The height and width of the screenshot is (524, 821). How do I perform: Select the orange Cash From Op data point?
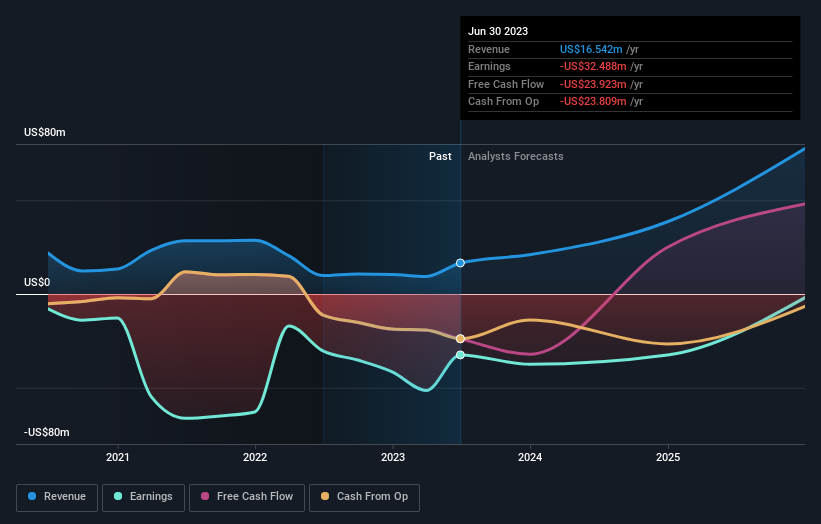point(460,339)
